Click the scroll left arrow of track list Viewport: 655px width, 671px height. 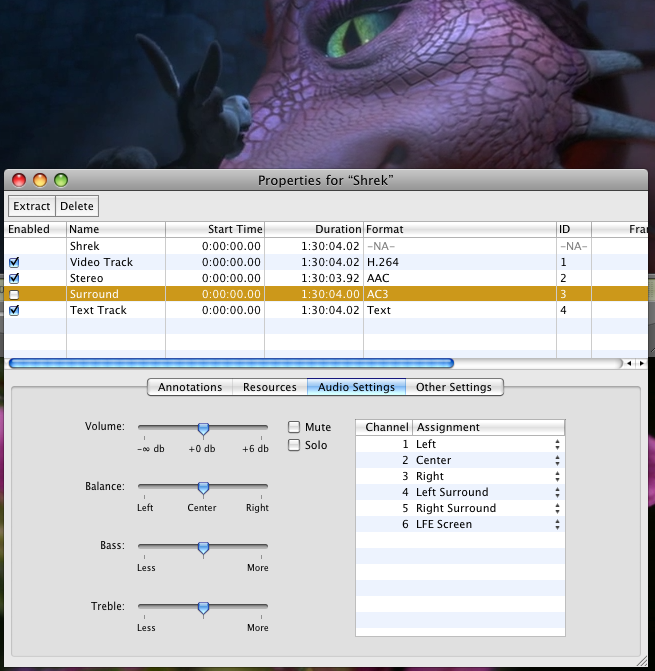tap(629, 363)
